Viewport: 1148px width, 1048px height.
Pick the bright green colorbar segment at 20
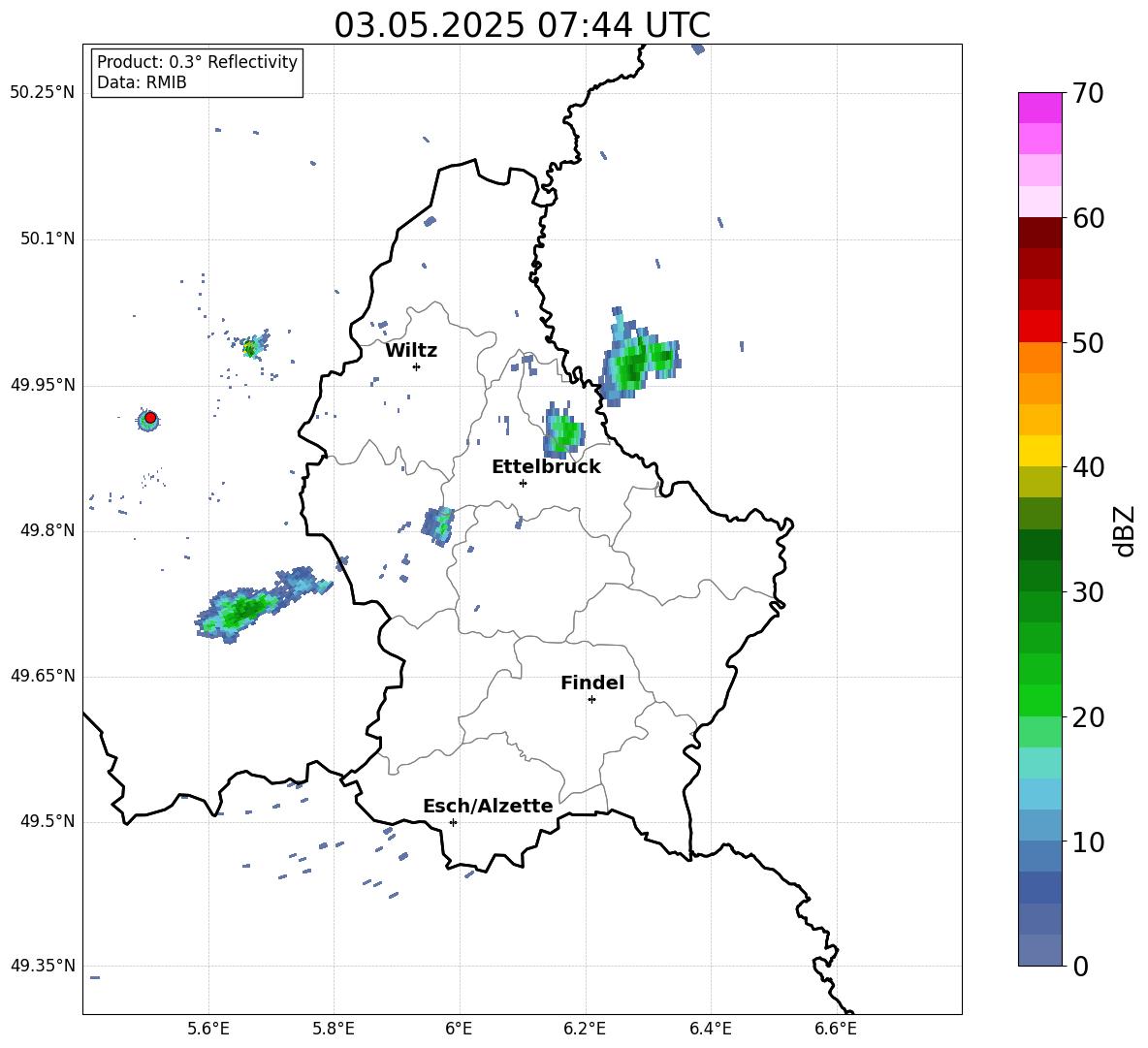1039,700
